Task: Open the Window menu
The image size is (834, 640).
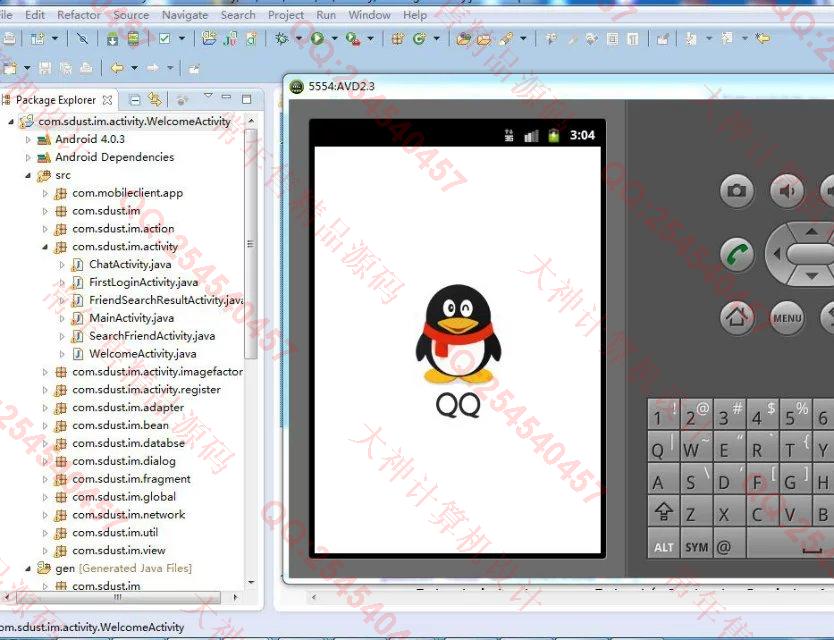Action: coord(370,15)
